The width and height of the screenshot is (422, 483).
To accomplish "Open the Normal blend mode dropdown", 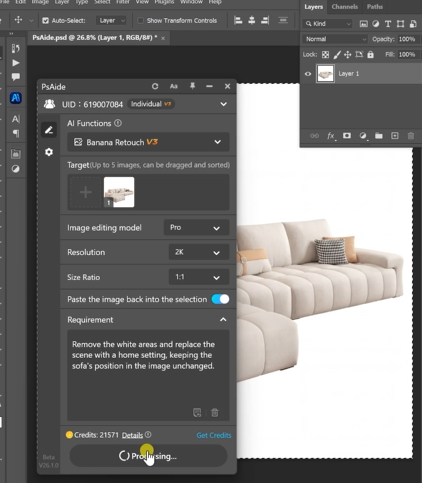I will 335,39.
